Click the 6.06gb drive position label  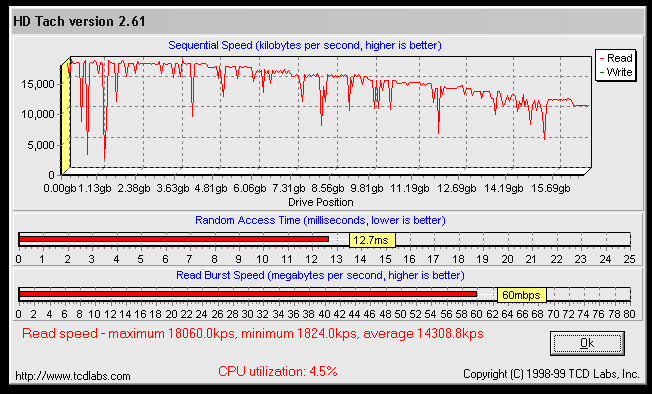tap(249, 189)
